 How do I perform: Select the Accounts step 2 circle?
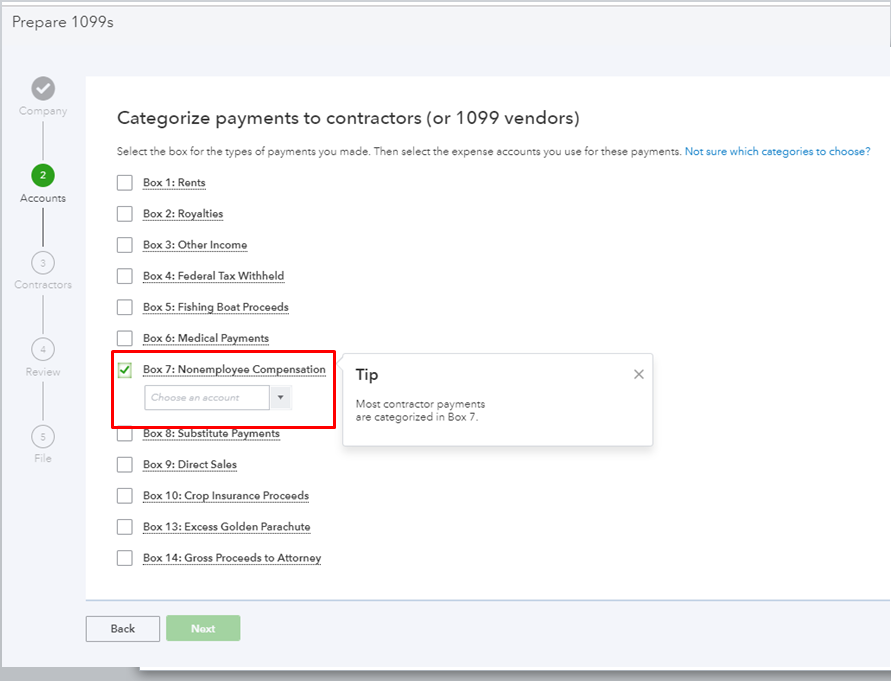(x=43, y=175)
